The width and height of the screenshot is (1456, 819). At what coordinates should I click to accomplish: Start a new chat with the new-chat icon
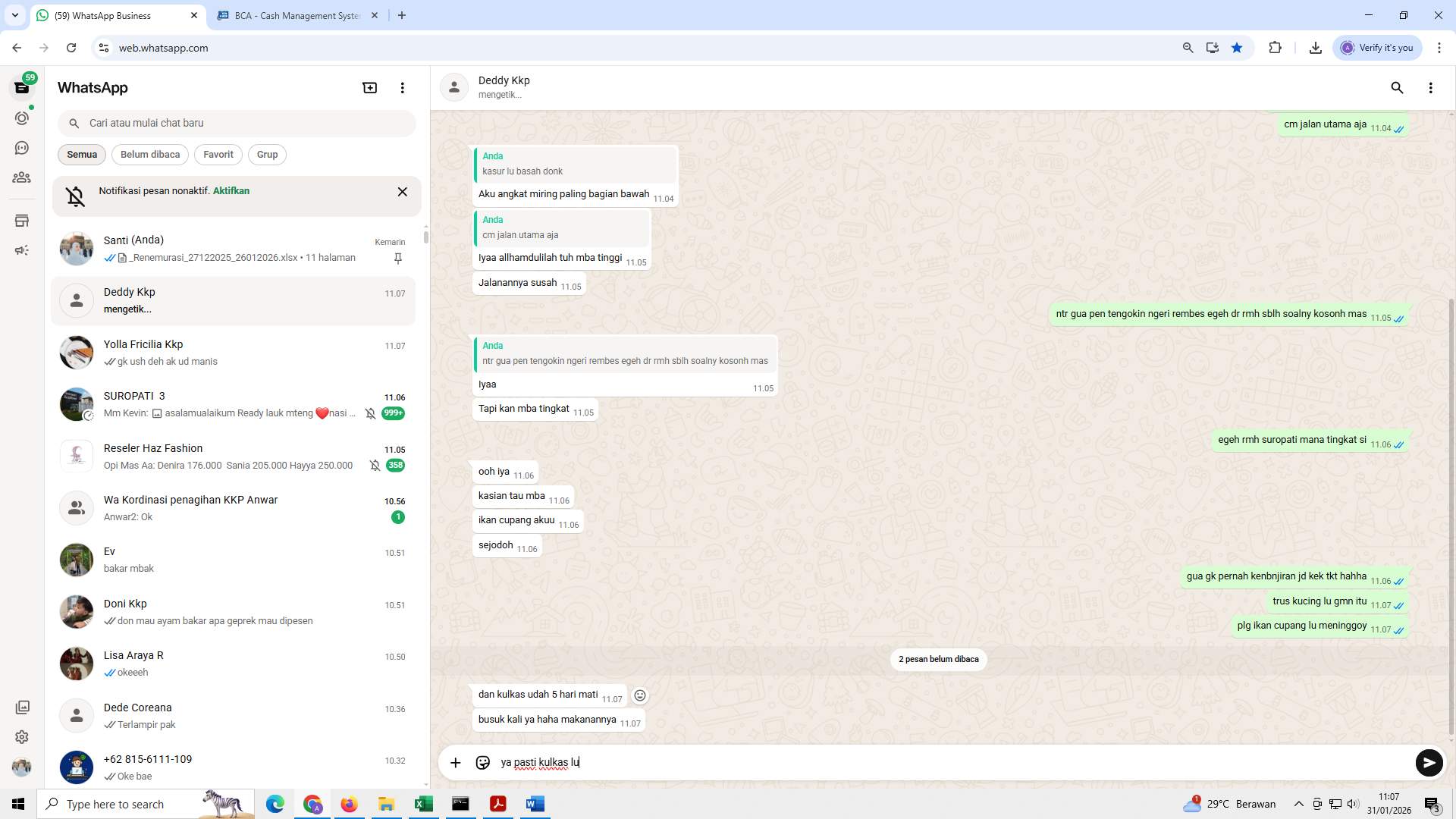pyautogui.click(x=369, y=87)
